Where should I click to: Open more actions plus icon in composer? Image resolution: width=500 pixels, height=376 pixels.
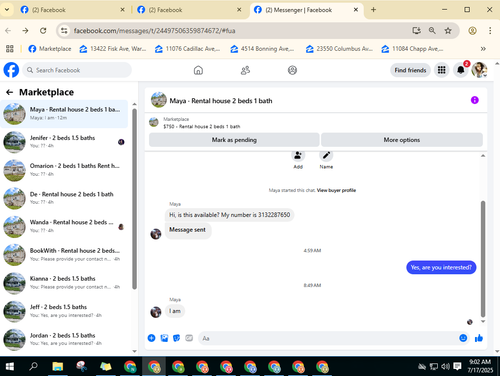tap(151, 338)
